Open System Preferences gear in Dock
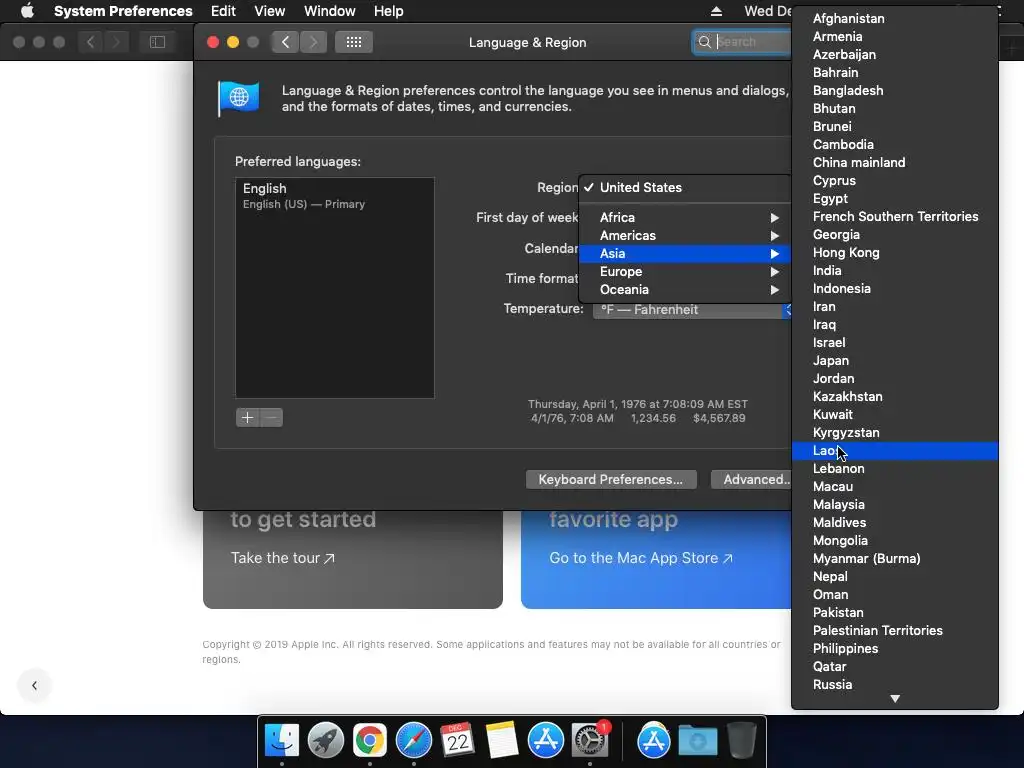This screenshot has height=768, width=1024. point(589,741)
